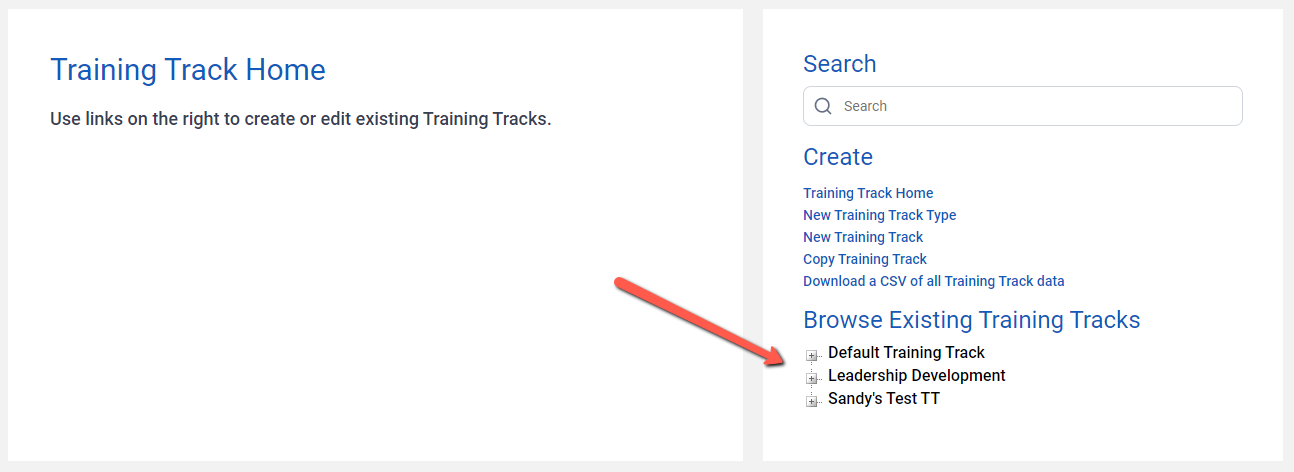This screenshot has height=472, width=1294.
Task: Open the New Training Track Type link
Action: click(x=879, y=215)
